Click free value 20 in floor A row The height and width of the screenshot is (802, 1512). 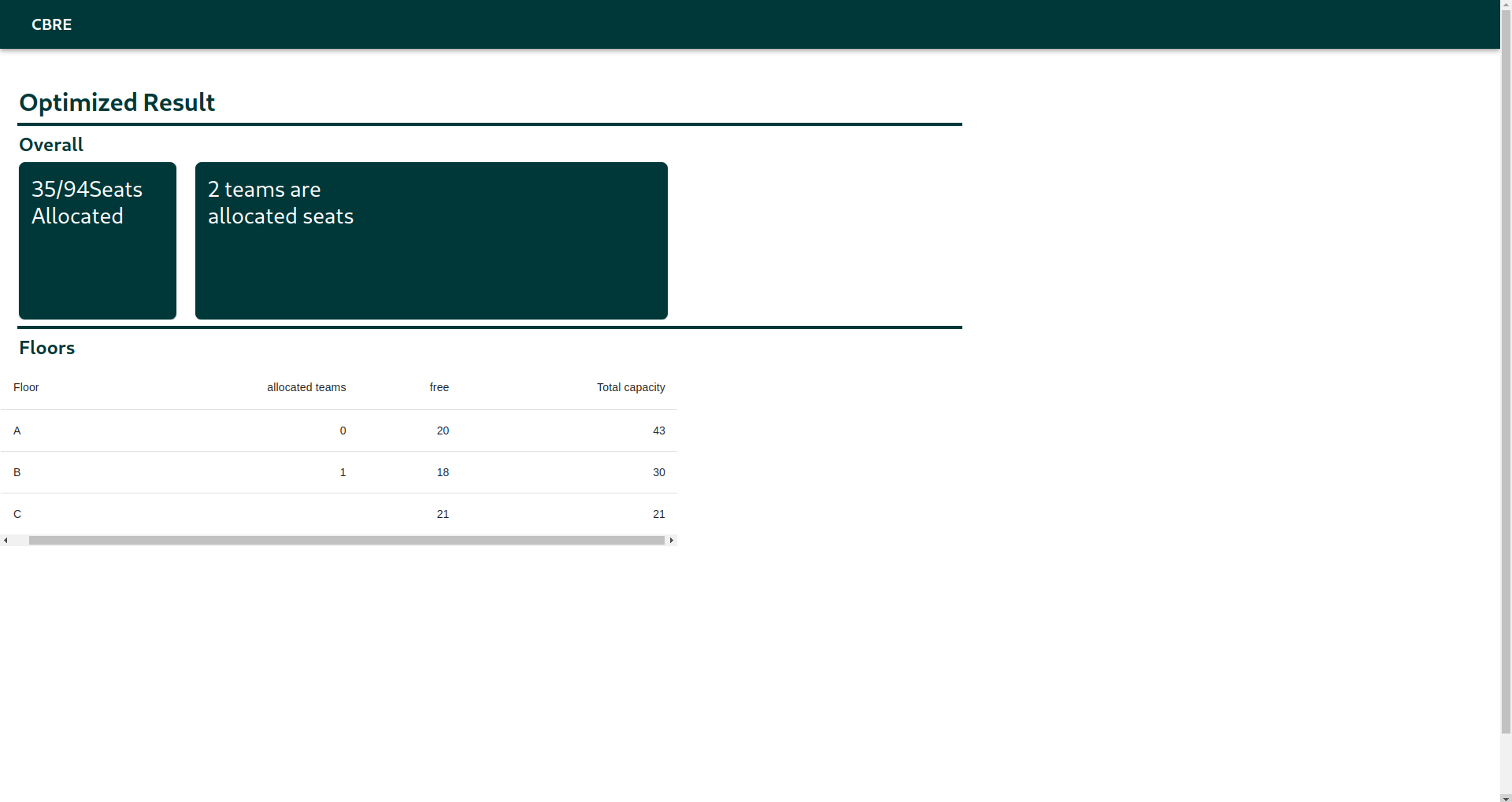pyautogui.click(x=443, y=431)
